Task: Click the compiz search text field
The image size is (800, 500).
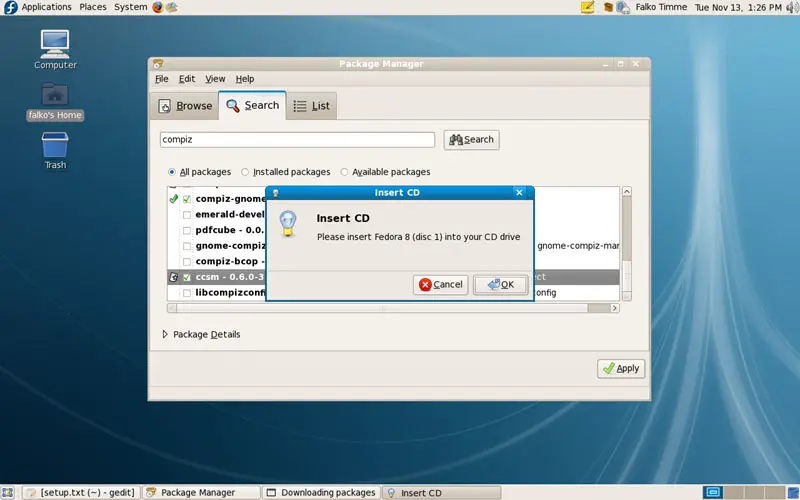Action: [x=297, y=139]
